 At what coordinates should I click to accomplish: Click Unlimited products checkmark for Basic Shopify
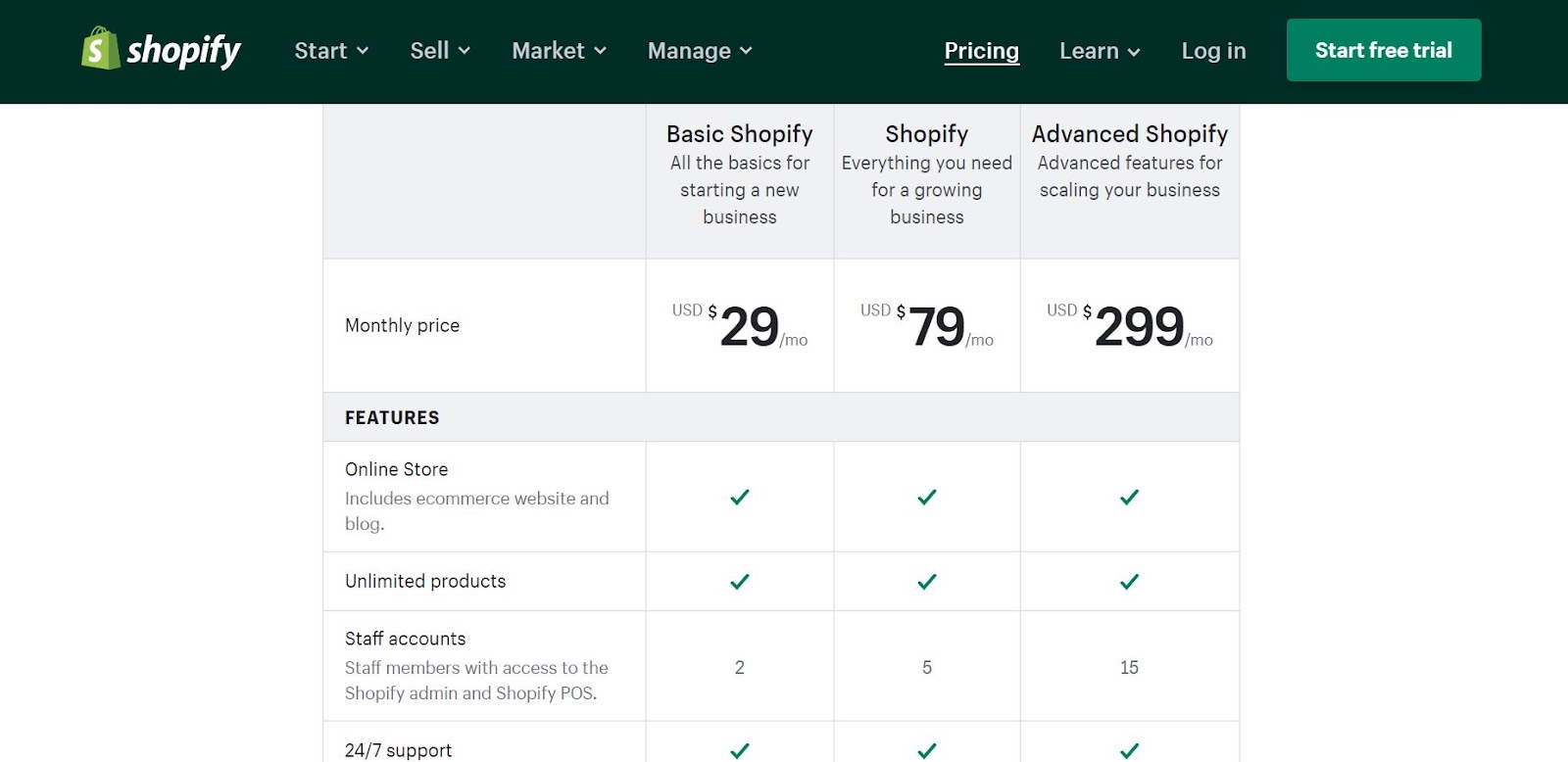pos(740,582)
